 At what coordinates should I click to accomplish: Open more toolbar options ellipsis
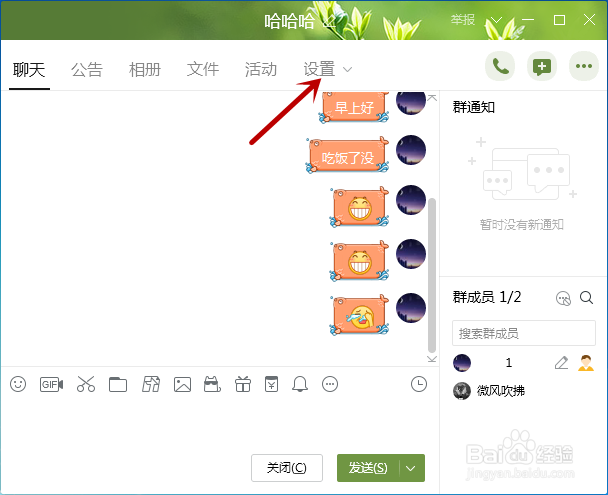tap(330, 384)
